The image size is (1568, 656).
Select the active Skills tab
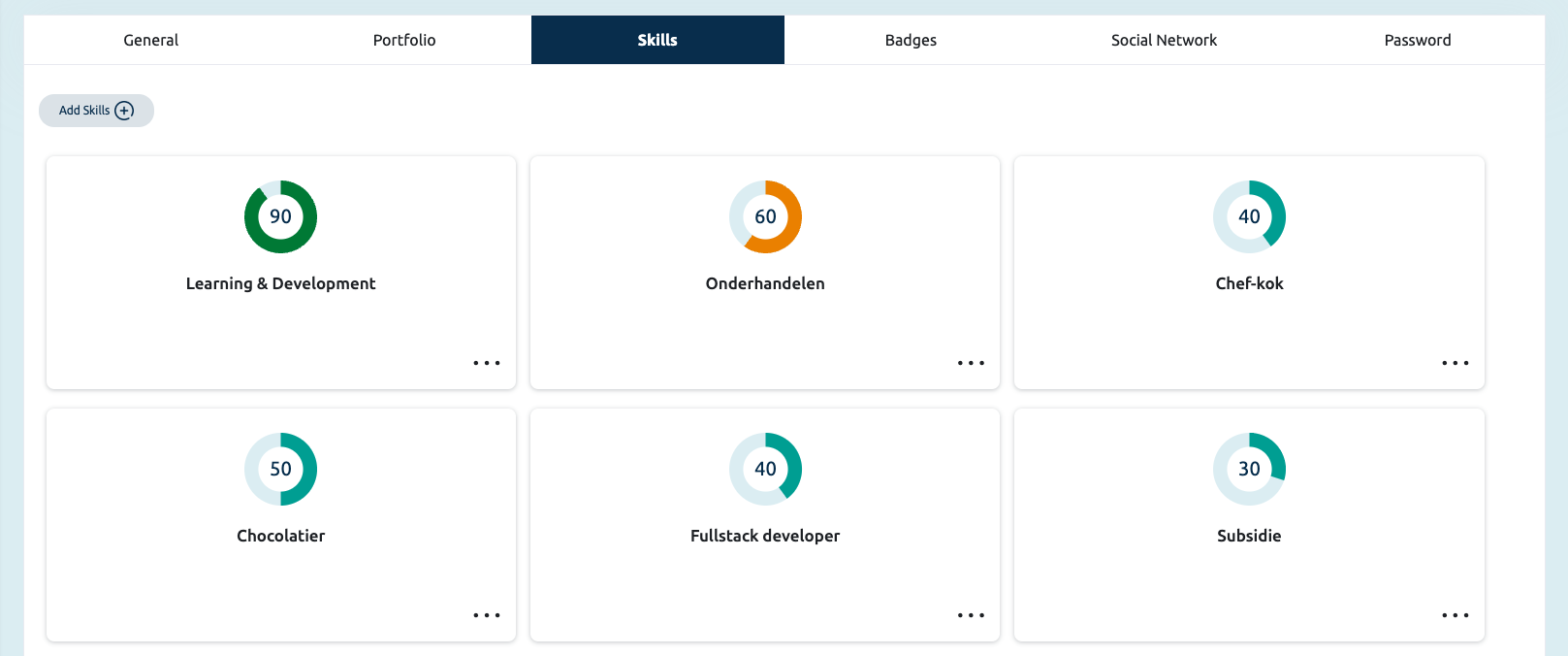(657, 40)
